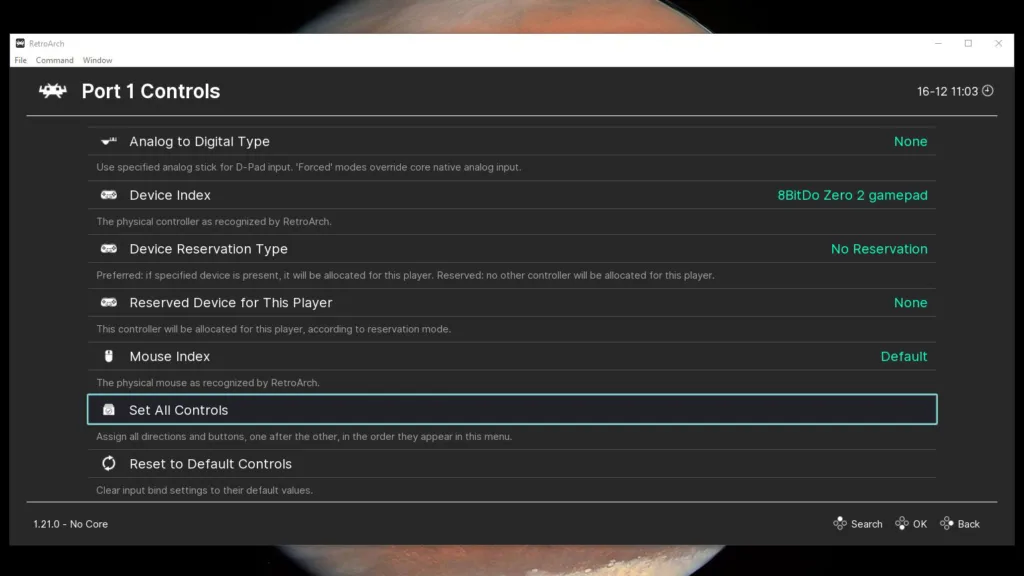Viewport: 1024px width, 576px height.
Task: Click the gamepad icon beside Reserved Device for This Player
Action: click(x=110, y=302)
